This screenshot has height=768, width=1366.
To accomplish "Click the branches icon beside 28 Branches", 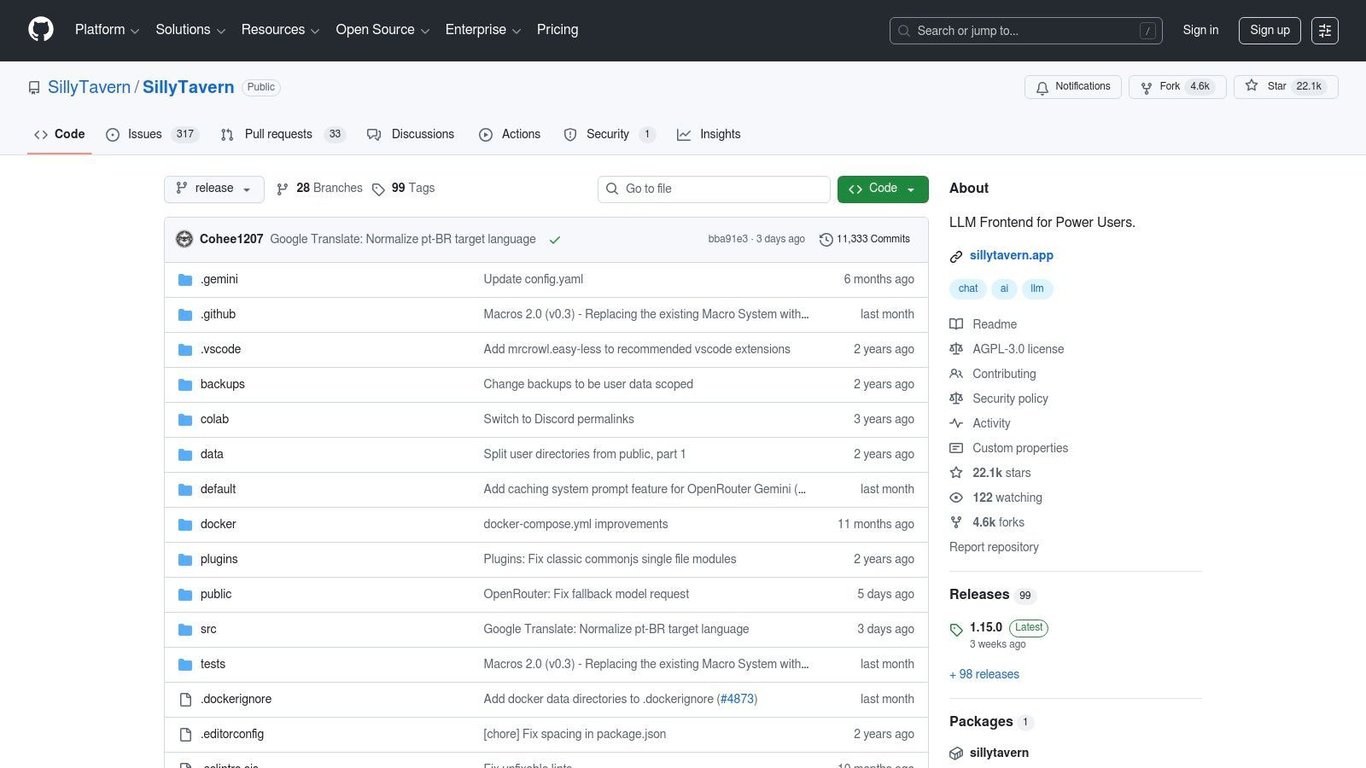I will [283, 189].
